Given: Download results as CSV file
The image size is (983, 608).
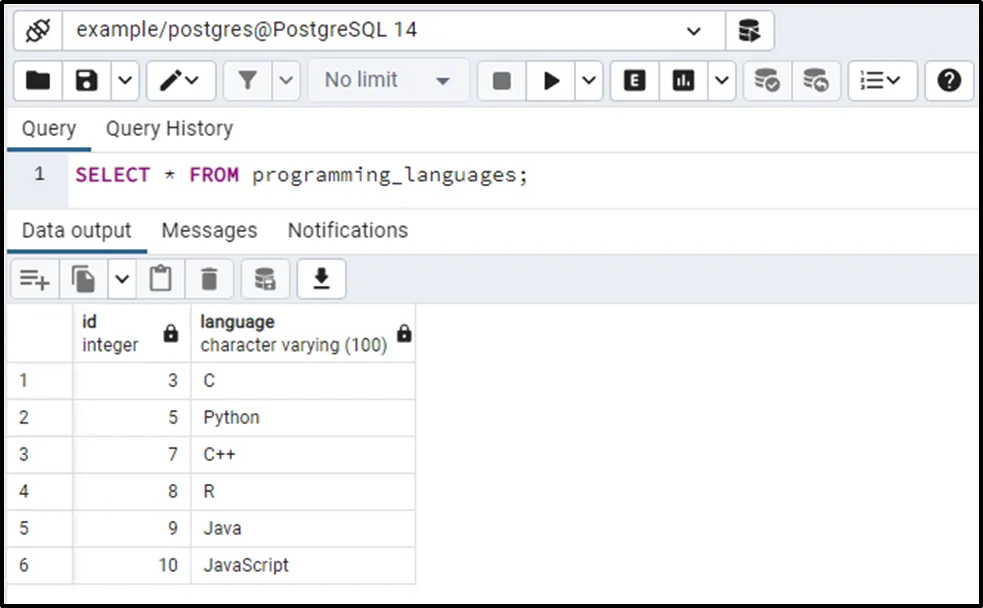Looking at the screenshot, I should tap(321, 279).
